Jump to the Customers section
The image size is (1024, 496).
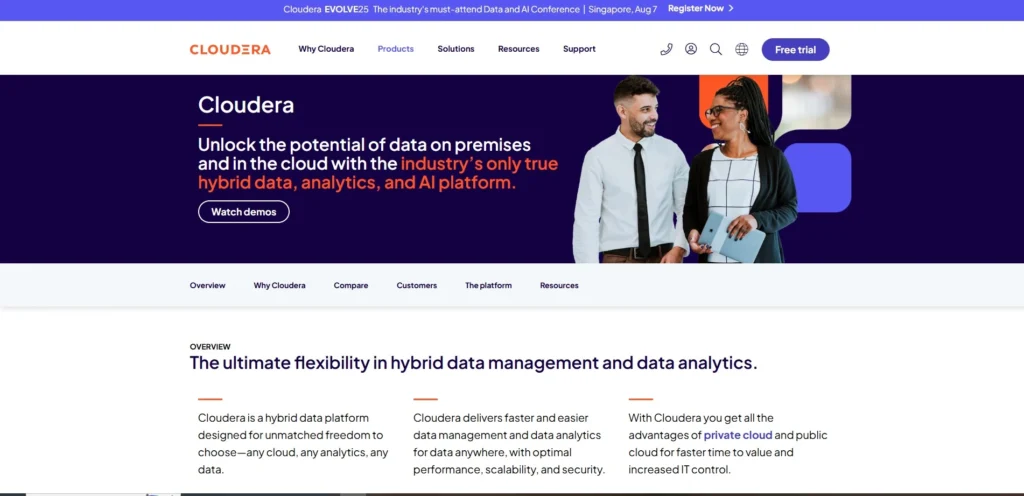point(417,285)
